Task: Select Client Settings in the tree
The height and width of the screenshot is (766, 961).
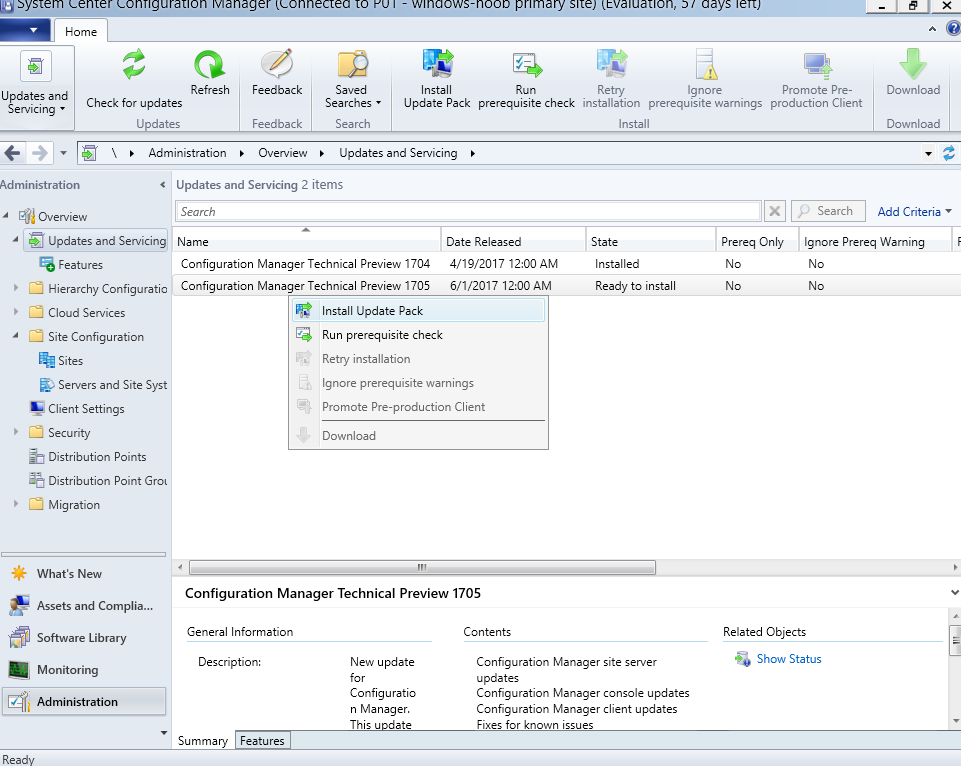Action: coord(86,408)
